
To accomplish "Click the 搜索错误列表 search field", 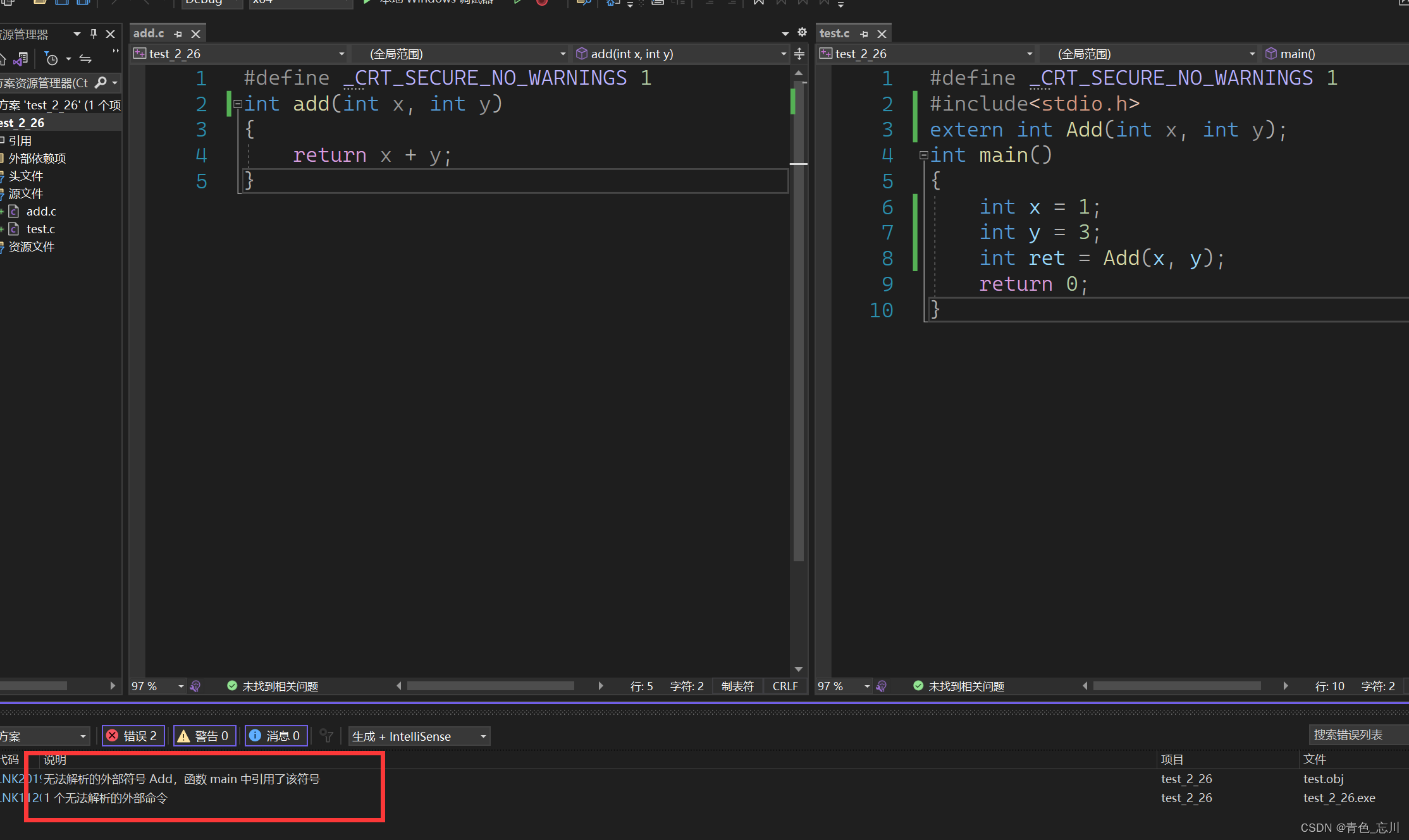I will coord(1358,735).
